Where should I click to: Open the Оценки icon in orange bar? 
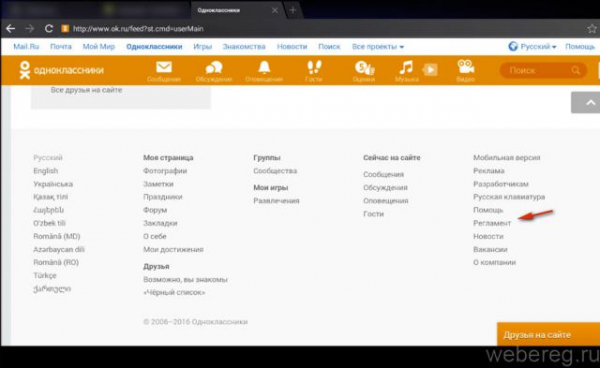click(364, 68)
